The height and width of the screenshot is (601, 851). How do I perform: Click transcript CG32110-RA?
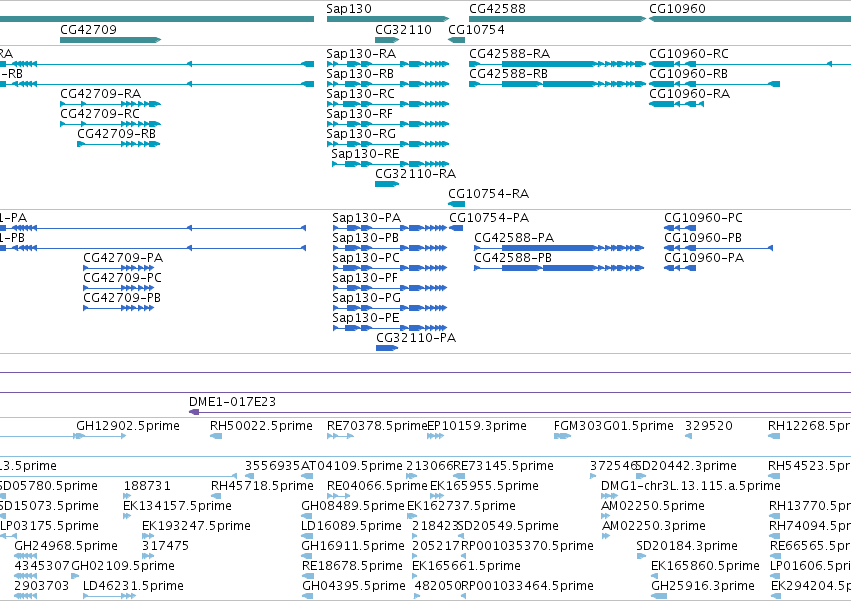click(416, 174)
